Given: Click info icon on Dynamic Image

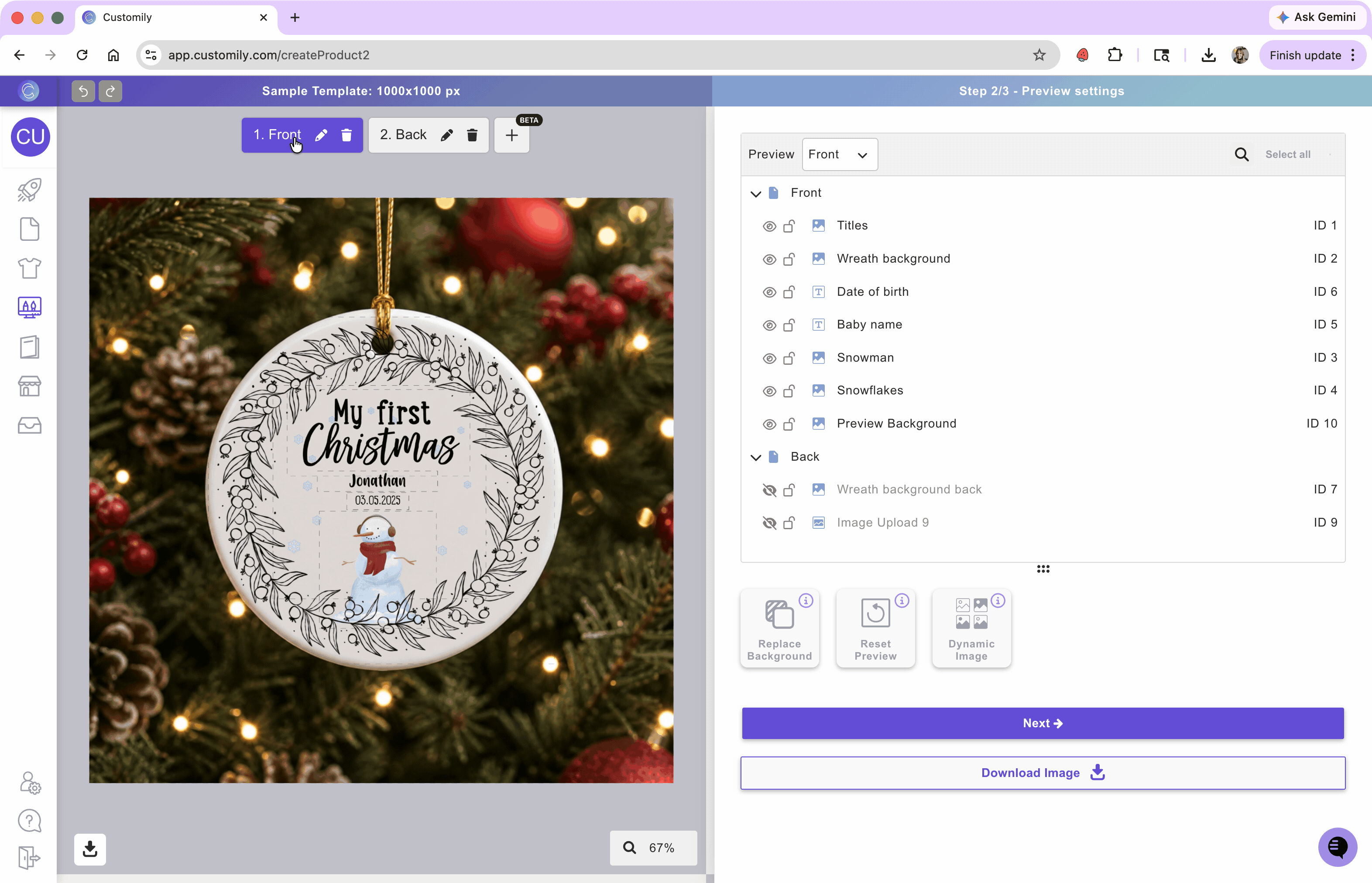Looking at the screenshot, I should coord(998,600).
